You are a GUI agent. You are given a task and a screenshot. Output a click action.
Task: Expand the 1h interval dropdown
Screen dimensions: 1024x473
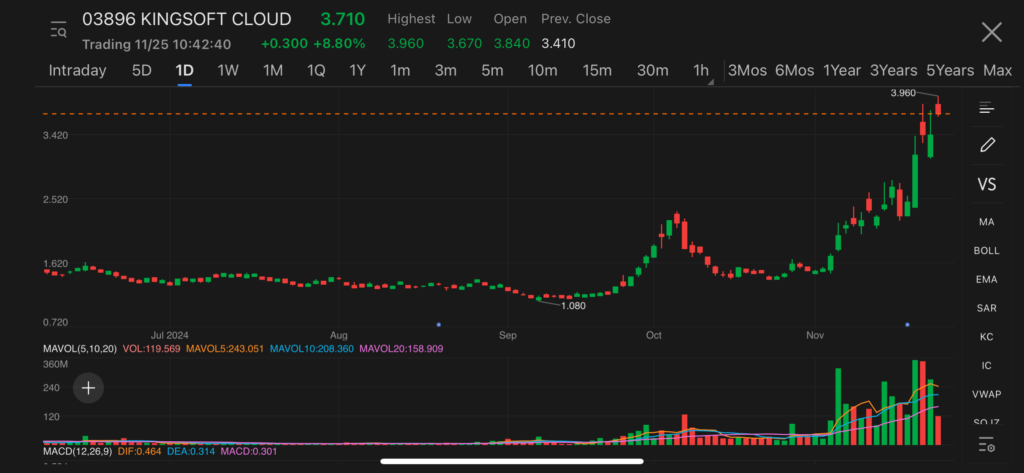[x=701, y=71]
